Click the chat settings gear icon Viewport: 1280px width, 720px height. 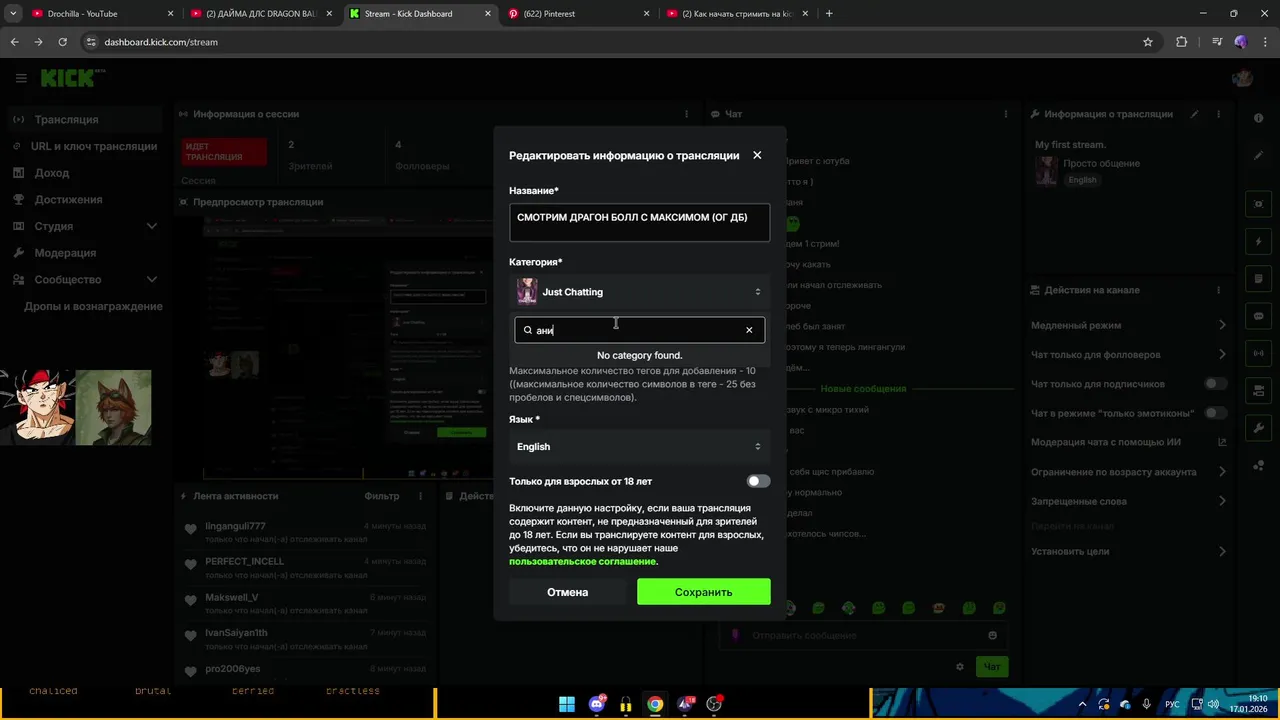tap(960, 667)
